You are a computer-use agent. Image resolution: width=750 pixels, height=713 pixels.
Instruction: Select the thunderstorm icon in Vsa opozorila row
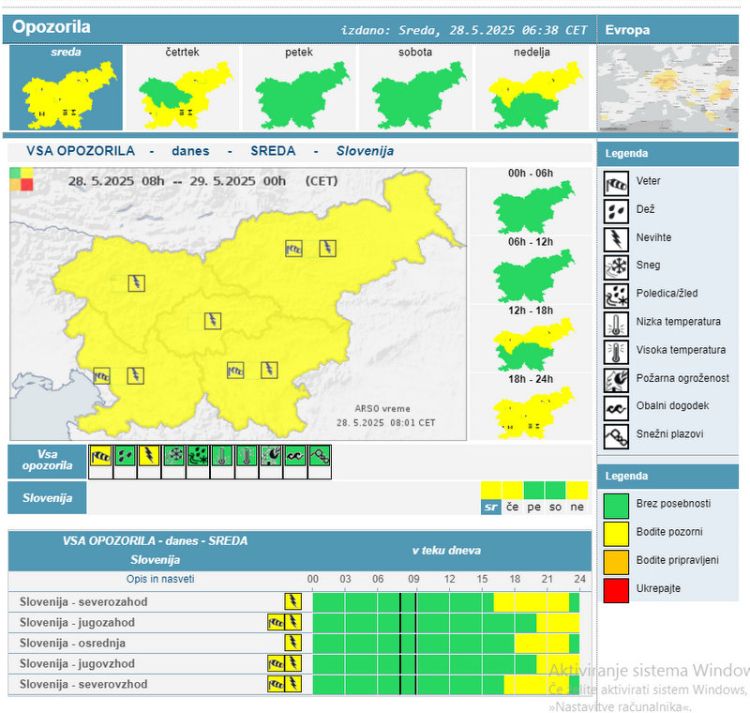tap(149, 456)
